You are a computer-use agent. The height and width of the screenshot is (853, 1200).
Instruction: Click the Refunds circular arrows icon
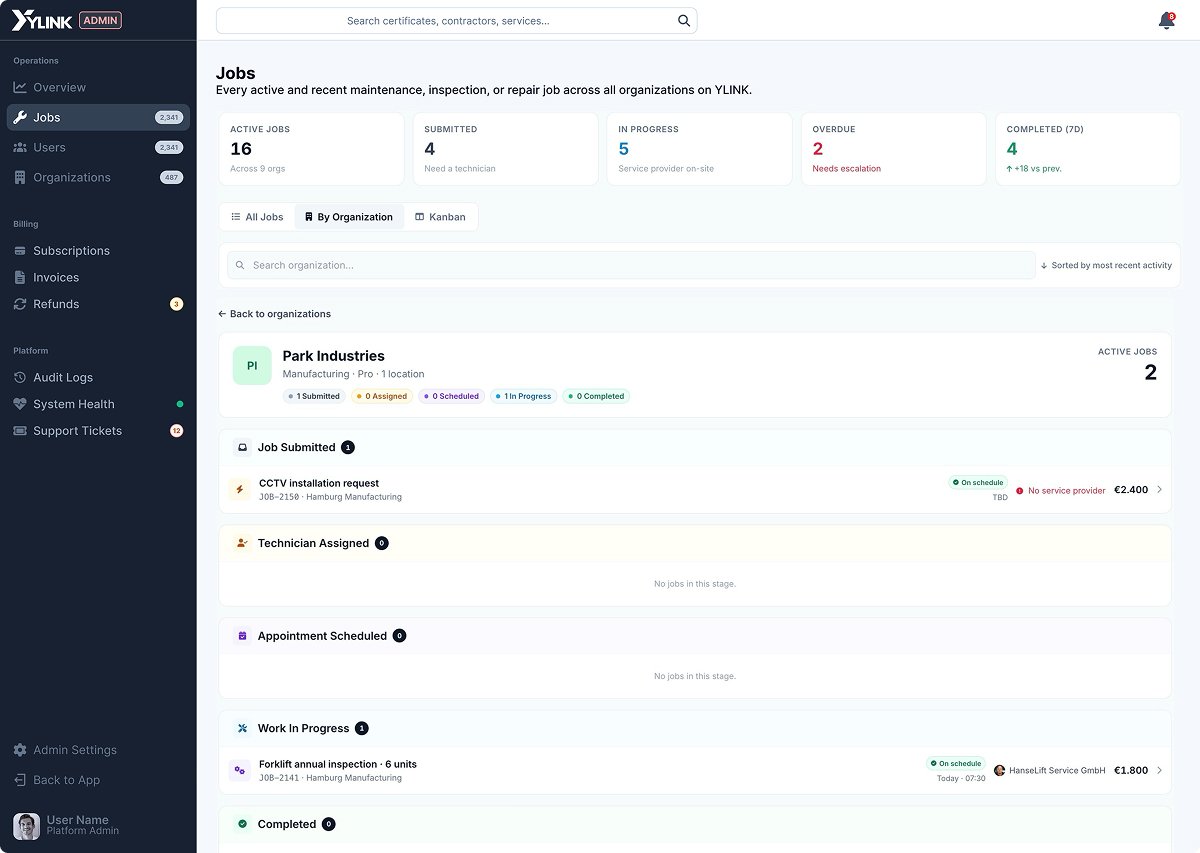click(20, 304)
